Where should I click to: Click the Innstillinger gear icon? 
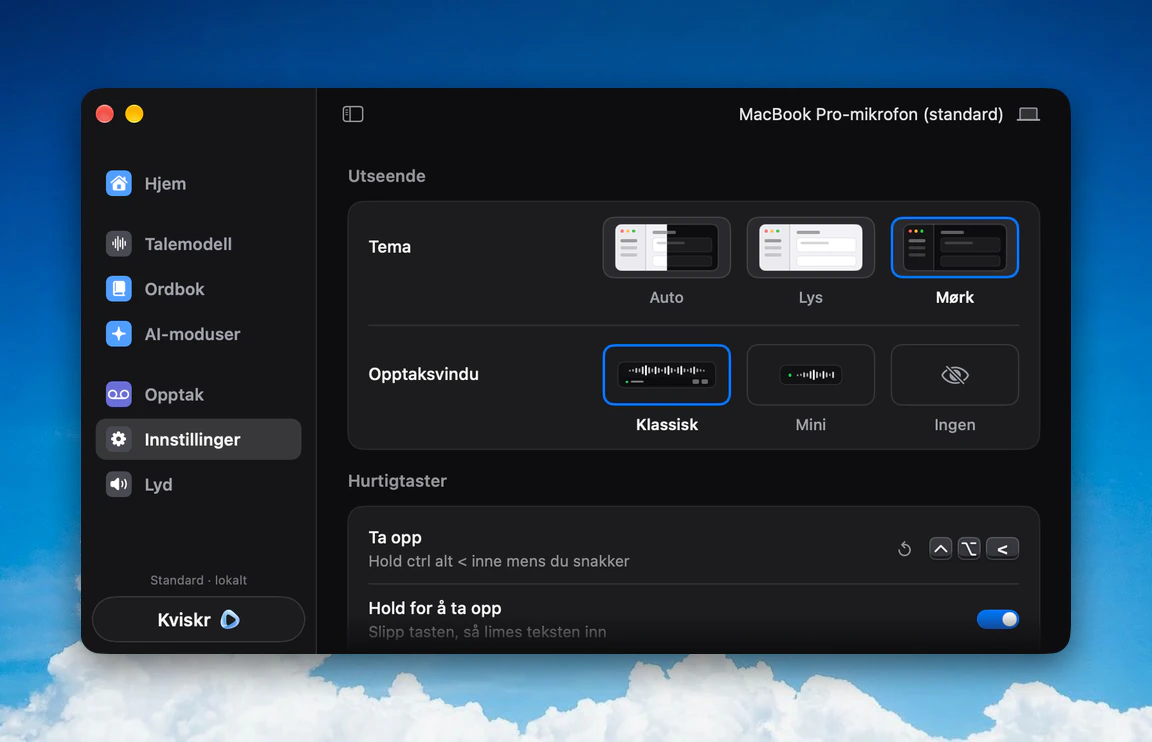[118, 439]
